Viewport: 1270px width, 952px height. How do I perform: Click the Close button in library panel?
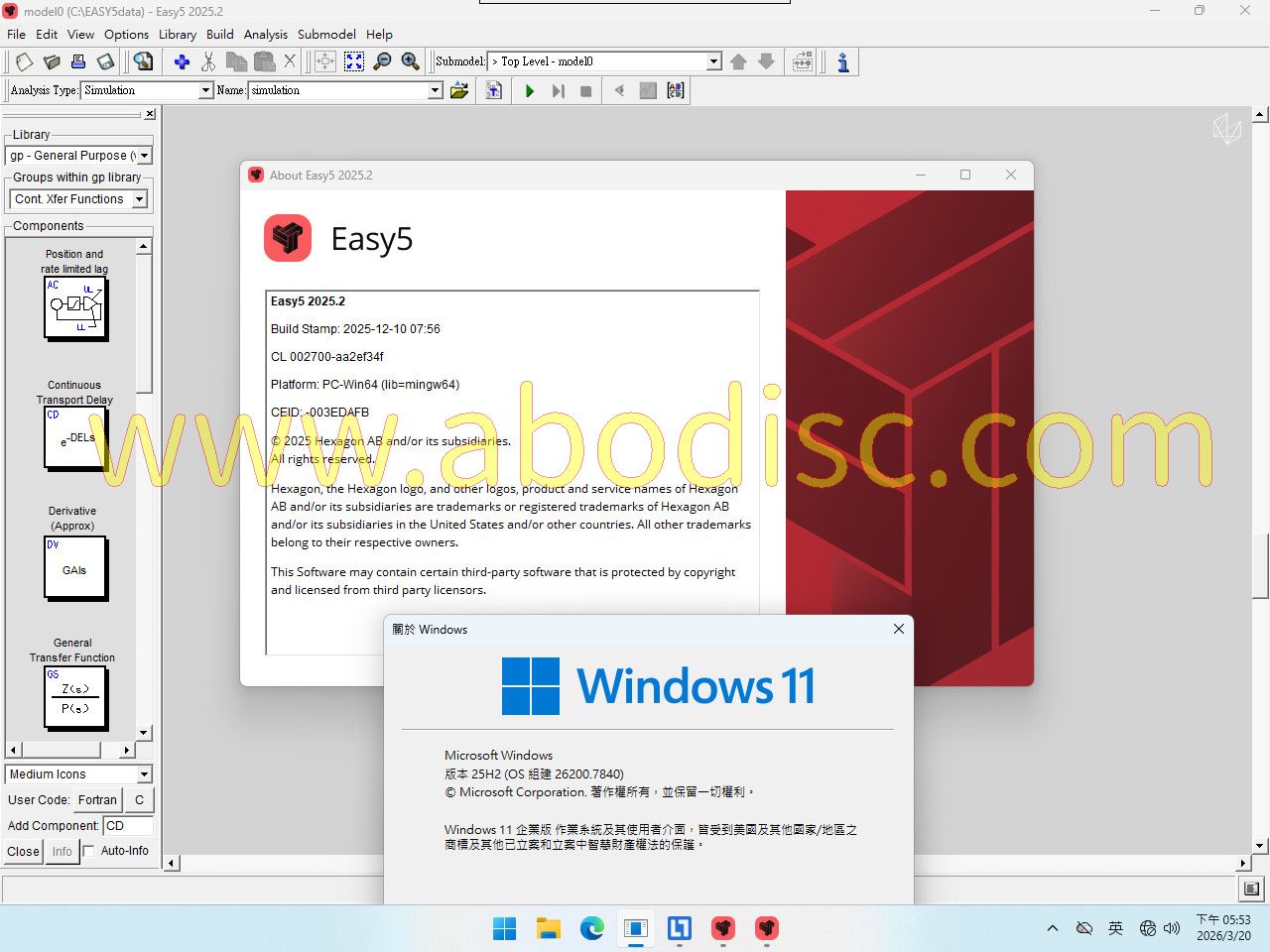pos(23,851)
